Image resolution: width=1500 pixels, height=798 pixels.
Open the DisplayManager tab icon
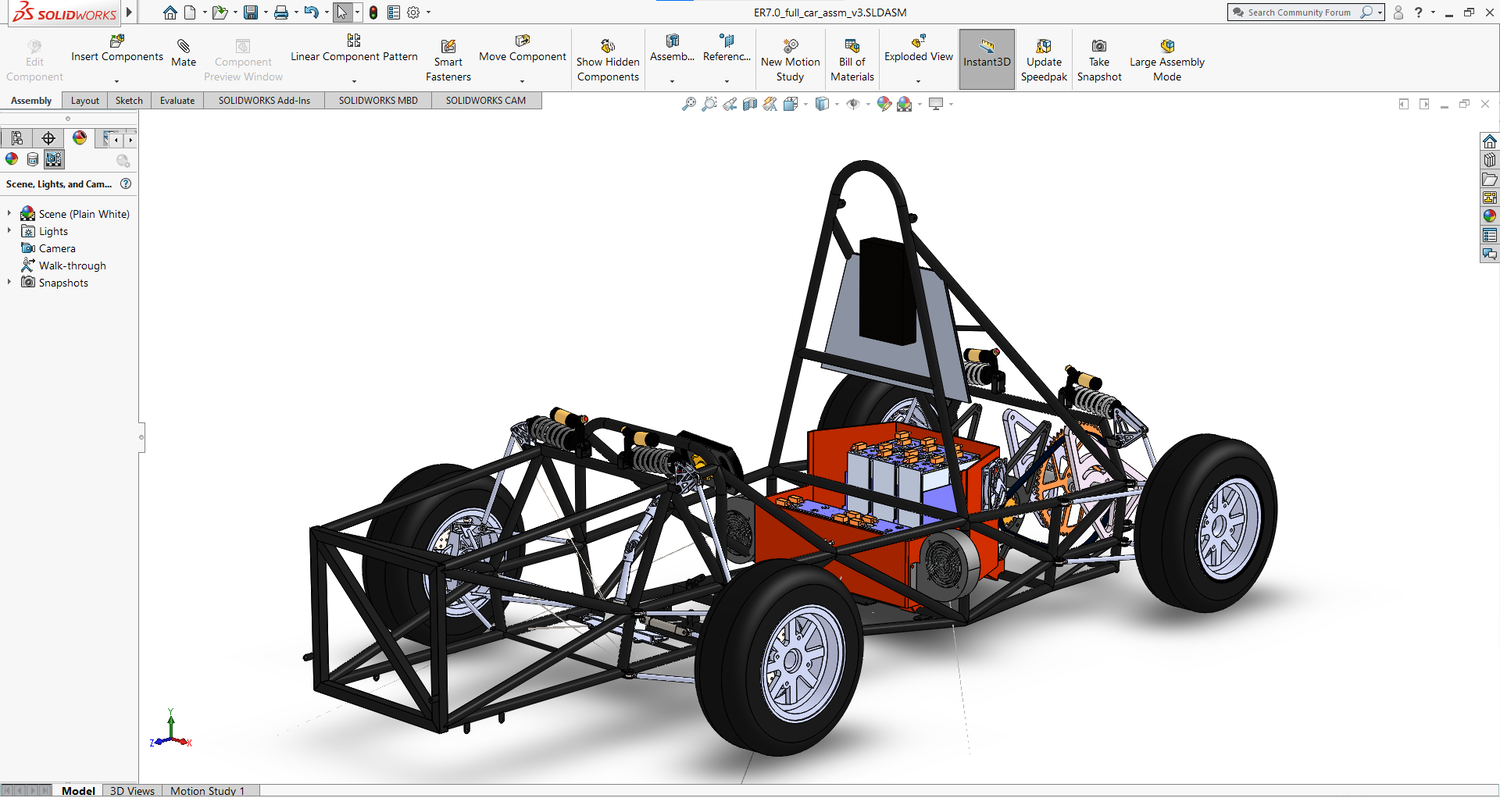click(79, 138)
